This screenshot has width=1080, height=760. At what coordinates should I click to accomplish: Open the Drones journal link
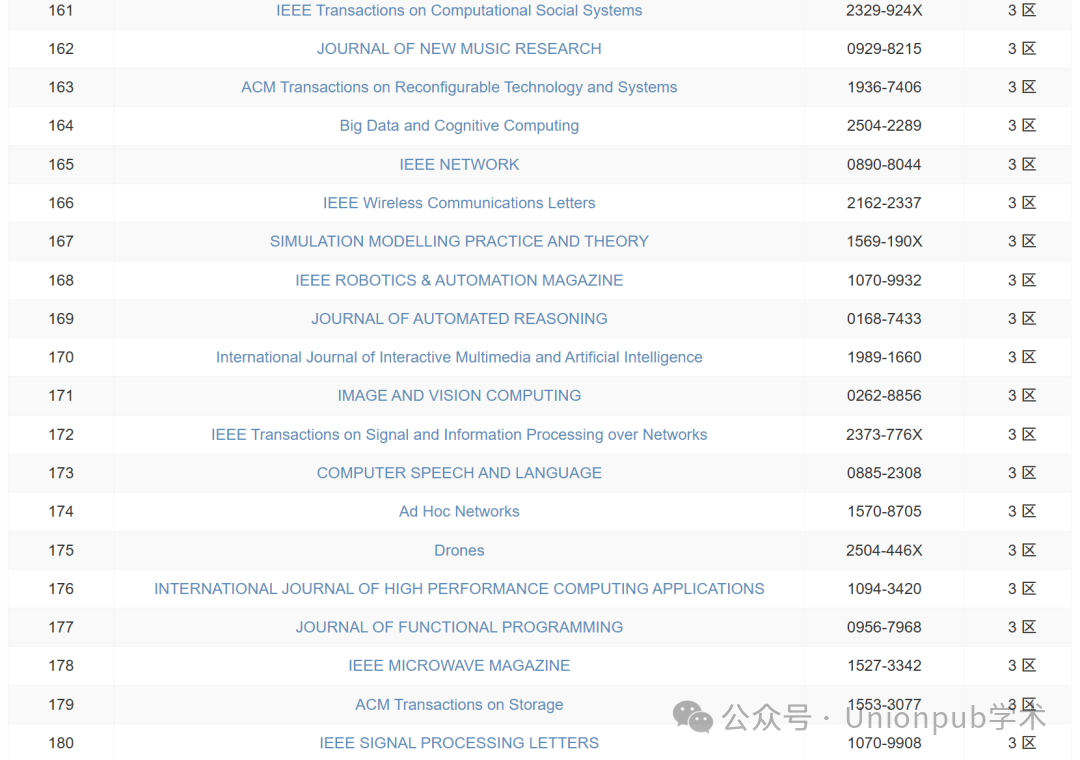tap(459, 551)
